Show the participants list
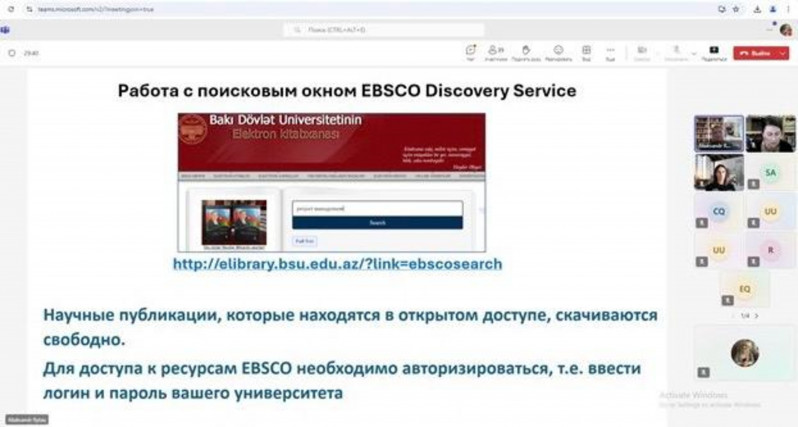 pos(496,52)
